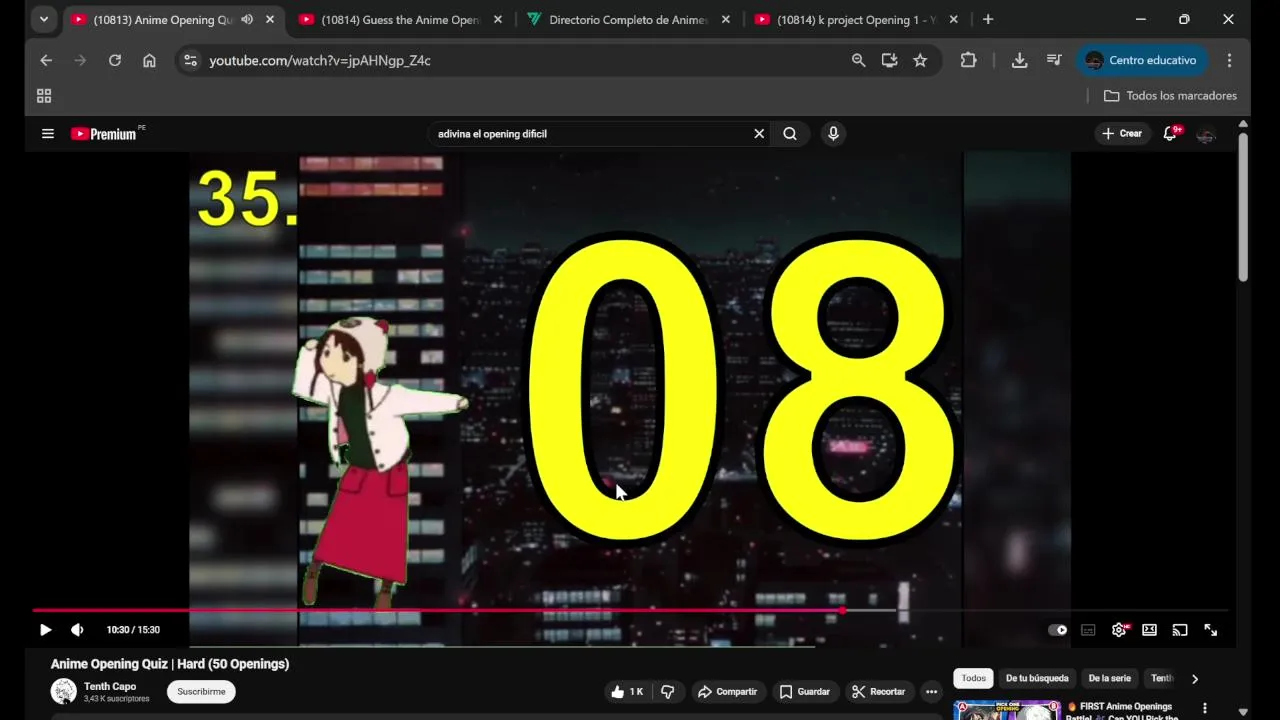1280x720 pixels.
Task: Open apps grid in bookmarks bar
Action: coord(44,96)
